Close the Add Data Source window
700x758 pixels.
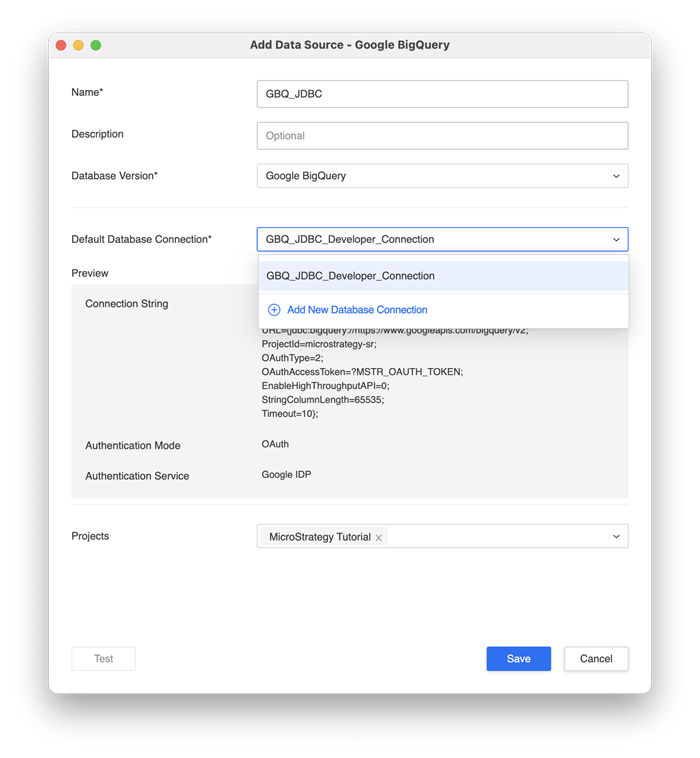(60, 45)
